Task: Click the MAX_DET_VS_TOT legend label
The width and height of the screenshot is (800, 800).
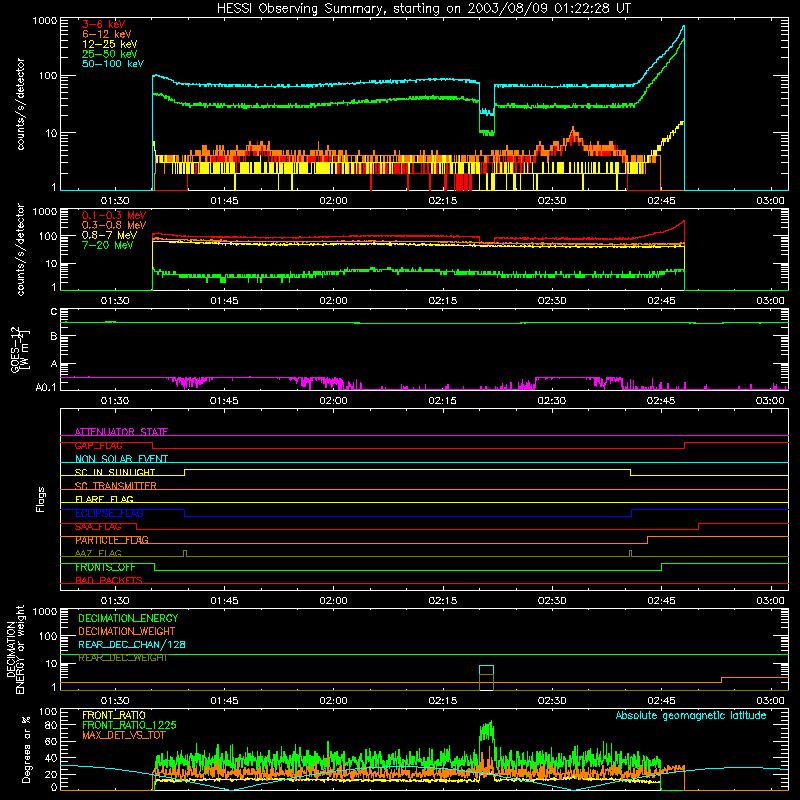Action: pyautogui.click(x=123, y=735)
